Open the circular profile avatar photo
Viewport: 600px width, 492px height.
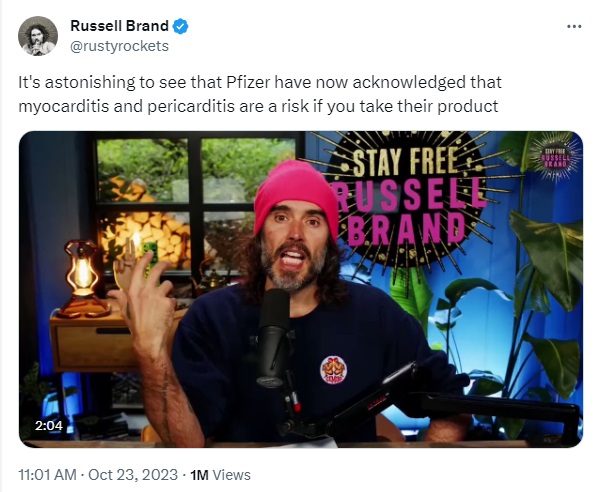click(38, 36)
